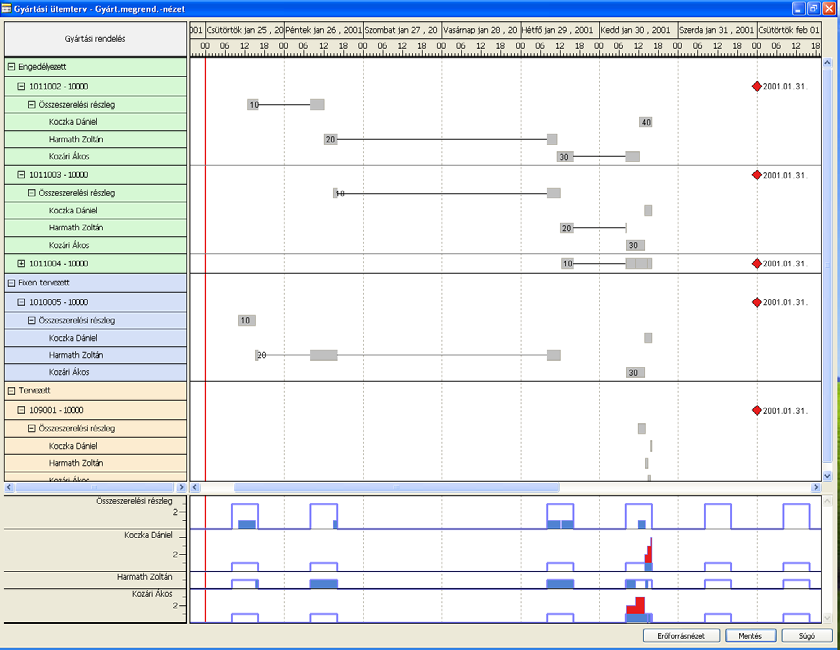
Task: Collapse the Fixen tervezett group
Action: click(x=11, y=283)
